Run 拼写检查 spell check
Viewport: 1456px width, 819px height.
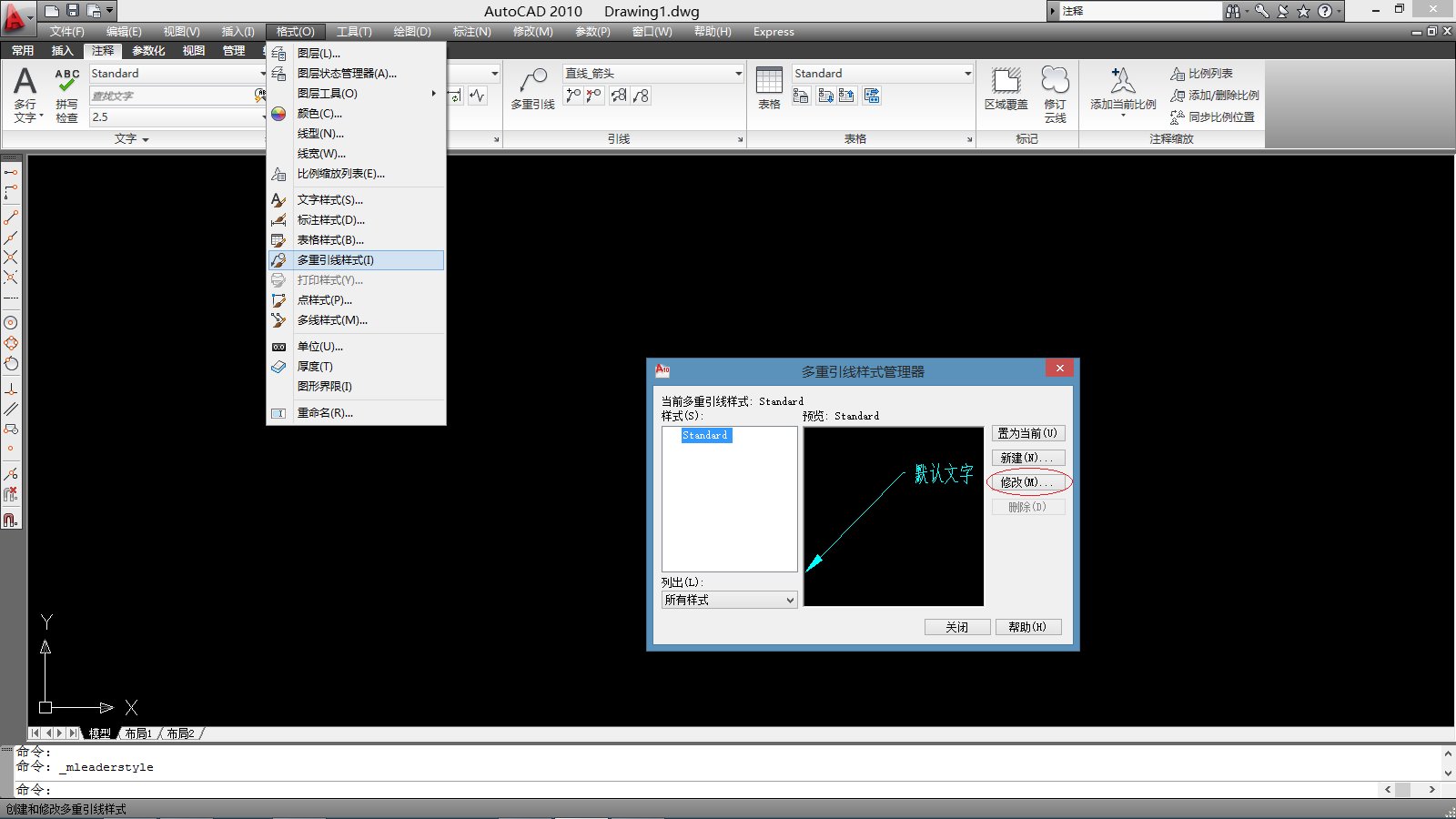(x=66, y=93)
